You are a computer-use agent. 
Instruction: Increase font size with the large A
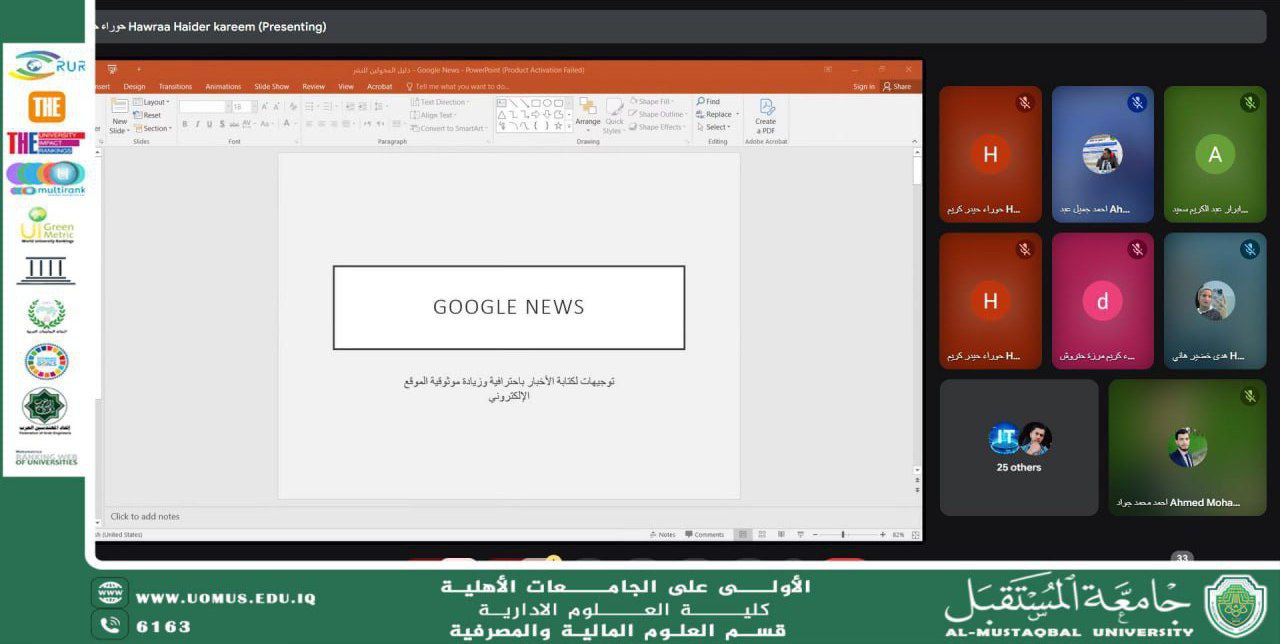click(264, 106)
